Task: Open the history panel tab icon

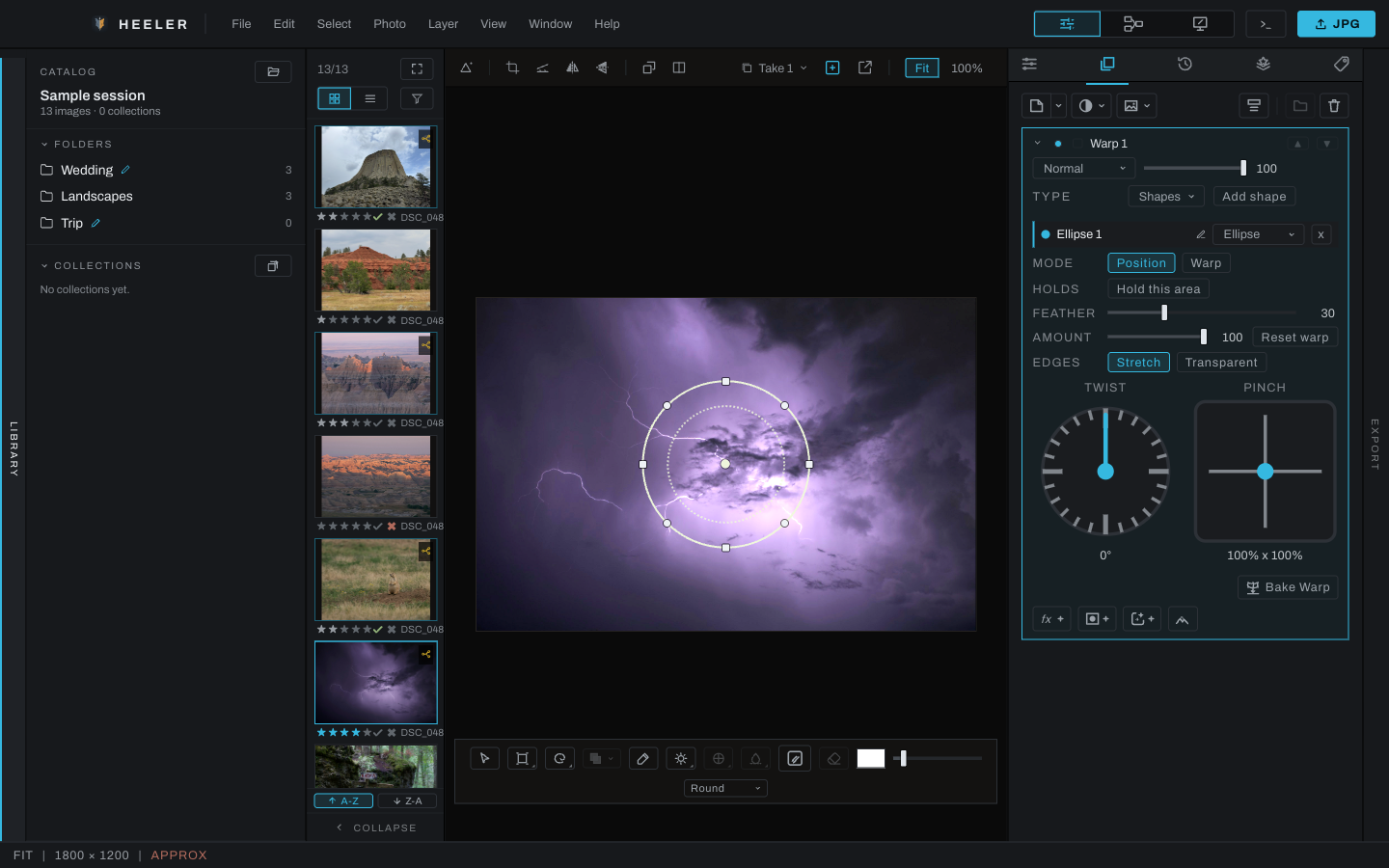Action: point(1185,64)
